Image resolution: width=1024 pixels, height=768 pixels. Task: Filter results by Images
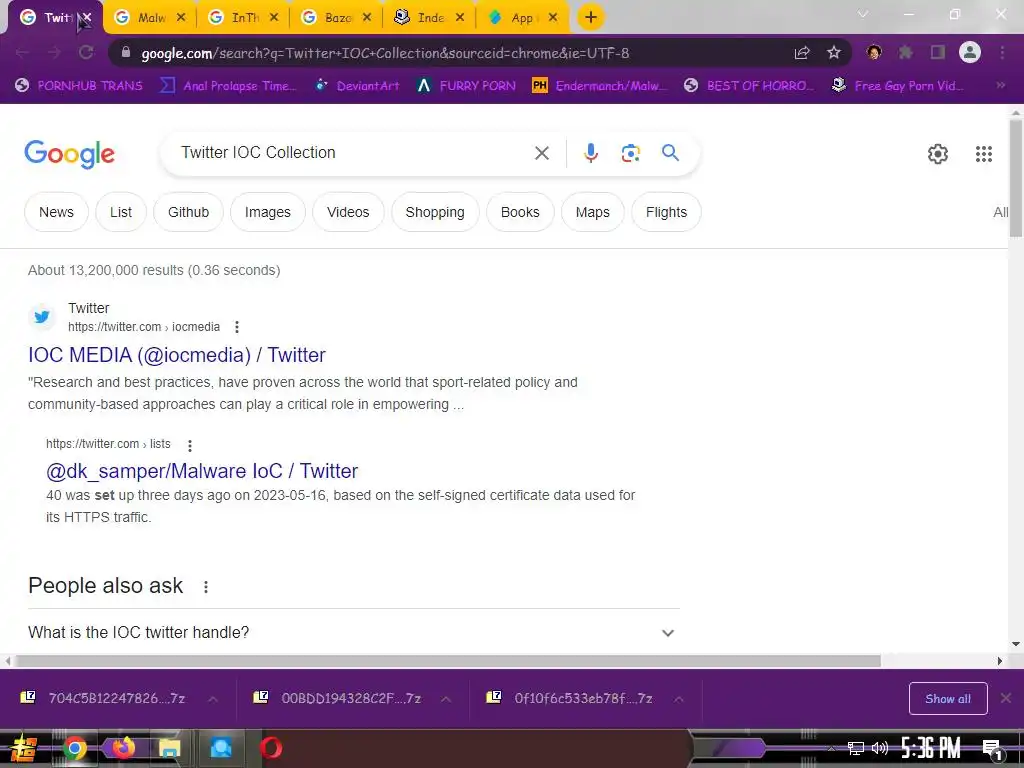click(x=268, y=212)
